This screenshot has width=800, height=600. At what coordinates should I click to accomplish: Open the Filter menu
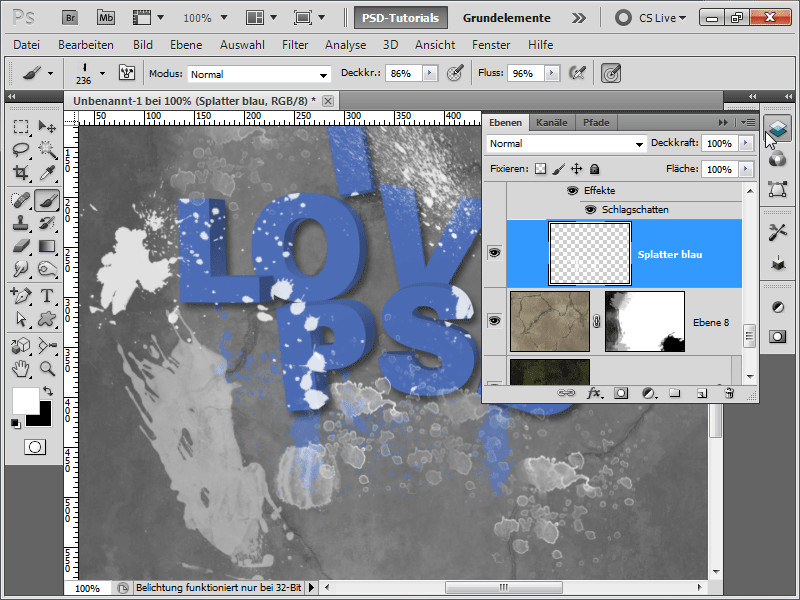point(295,45)
